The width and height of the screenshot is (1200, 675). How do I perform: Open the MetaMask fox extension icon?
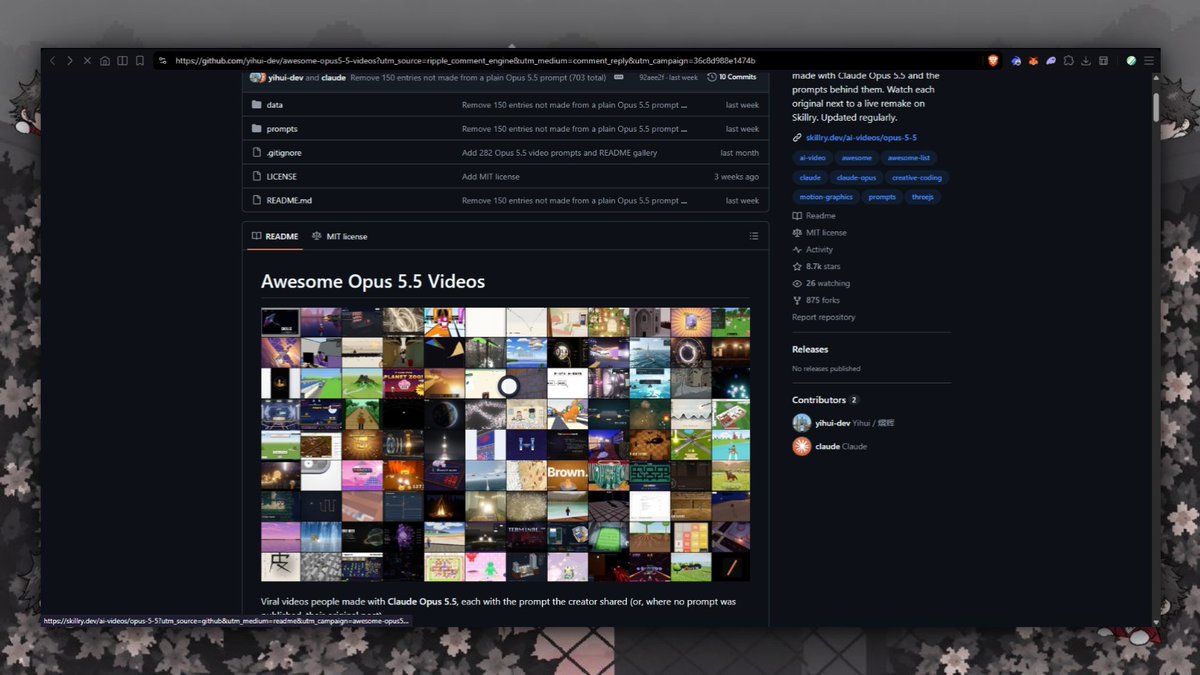(1033, 61)
